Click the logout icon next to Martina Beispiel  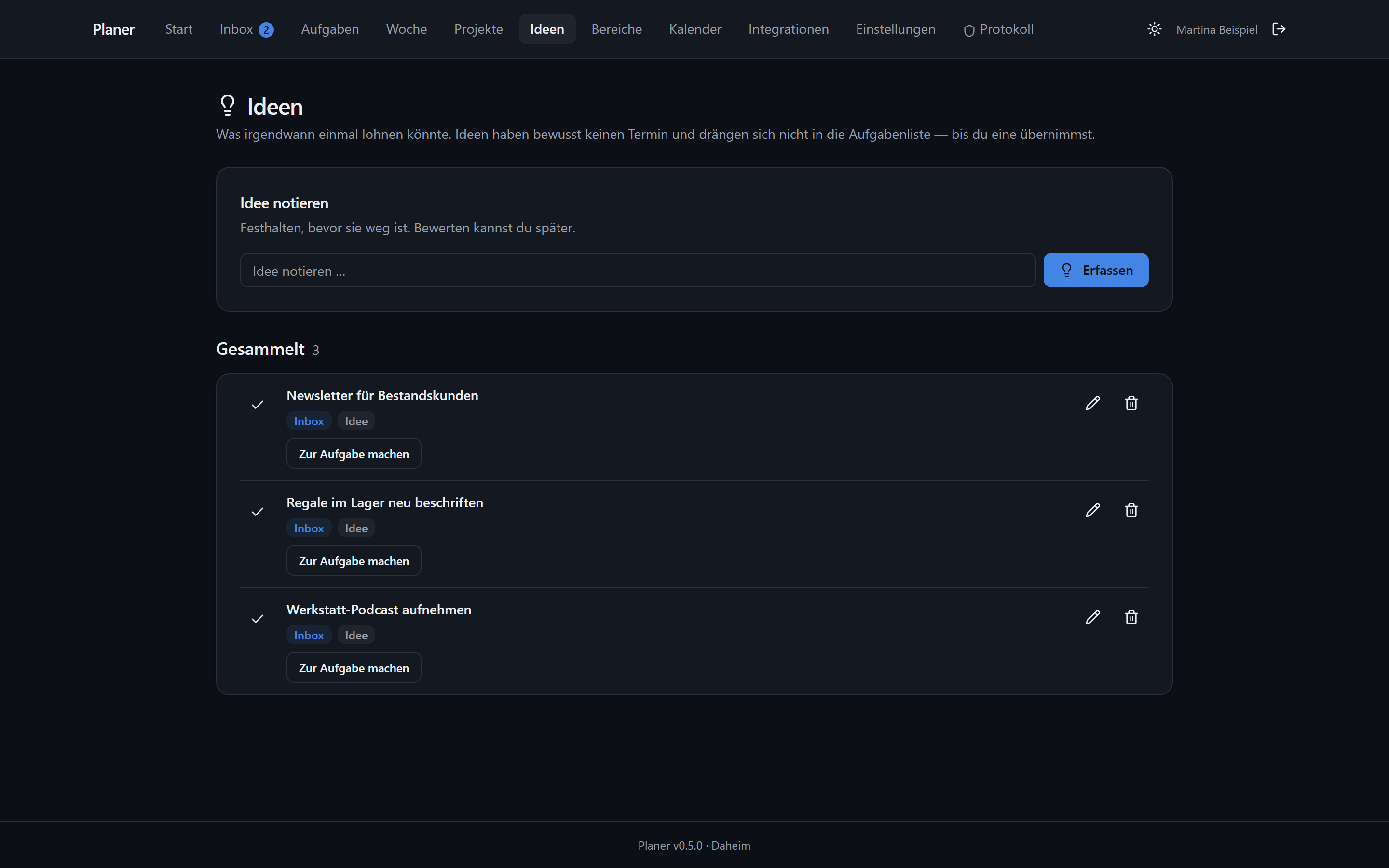point(1279,29)
